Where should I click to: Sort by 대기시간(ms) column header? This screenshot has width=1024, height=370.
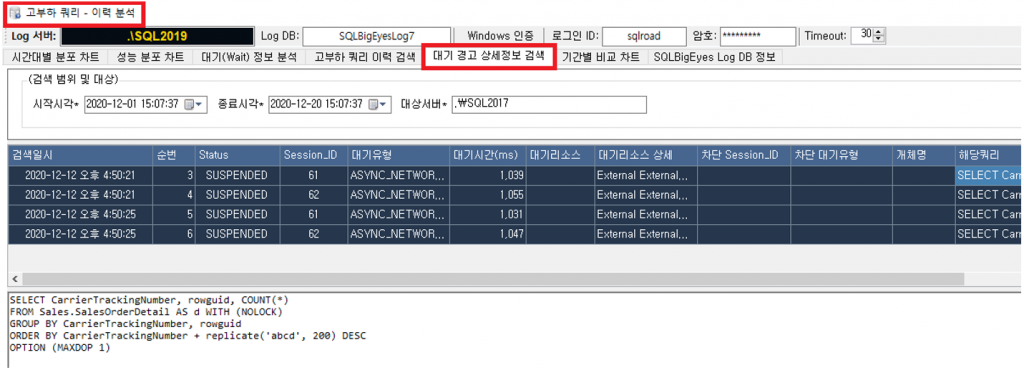tap(488, 155)
